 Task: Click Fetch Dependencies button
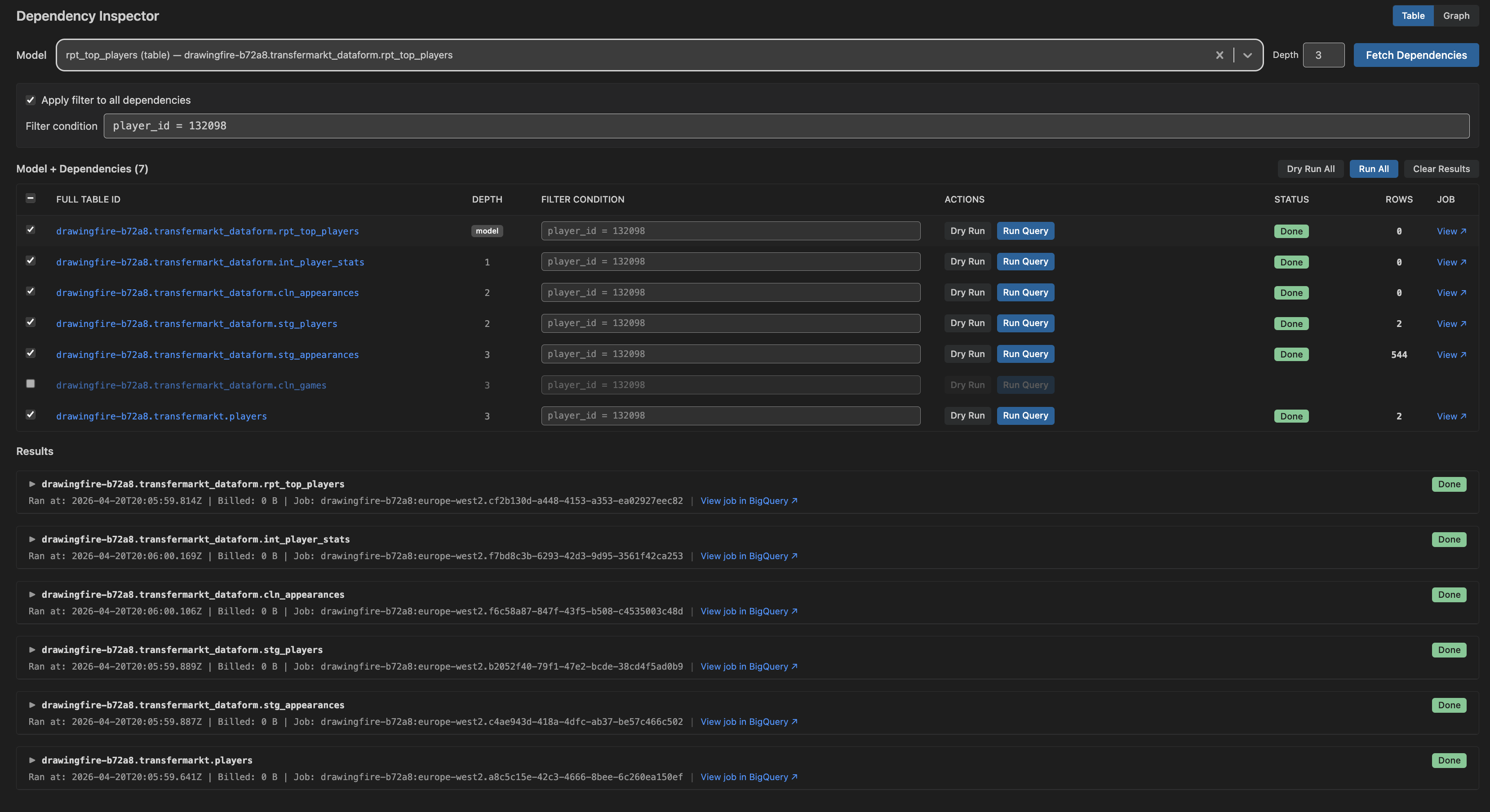click(1416, 55)
